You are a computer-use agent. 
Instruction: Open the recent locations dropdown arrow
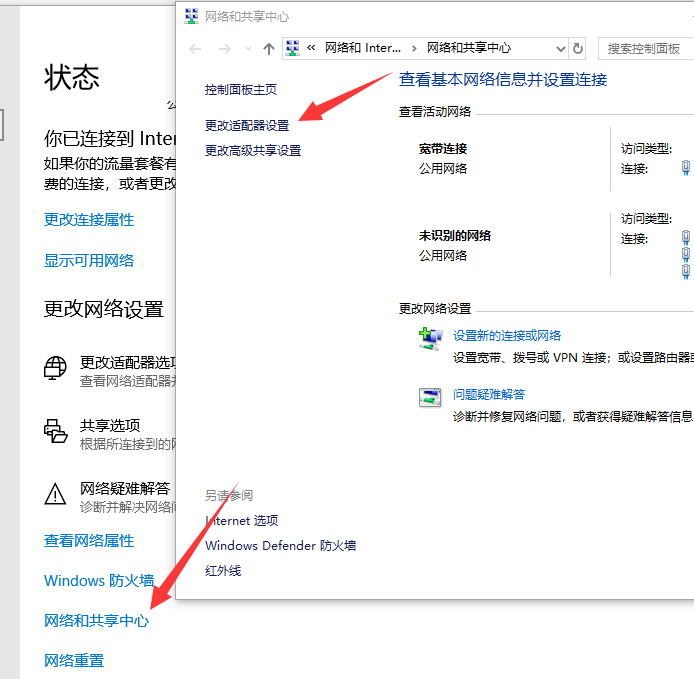pyautogui.click(x=248, y=49)
